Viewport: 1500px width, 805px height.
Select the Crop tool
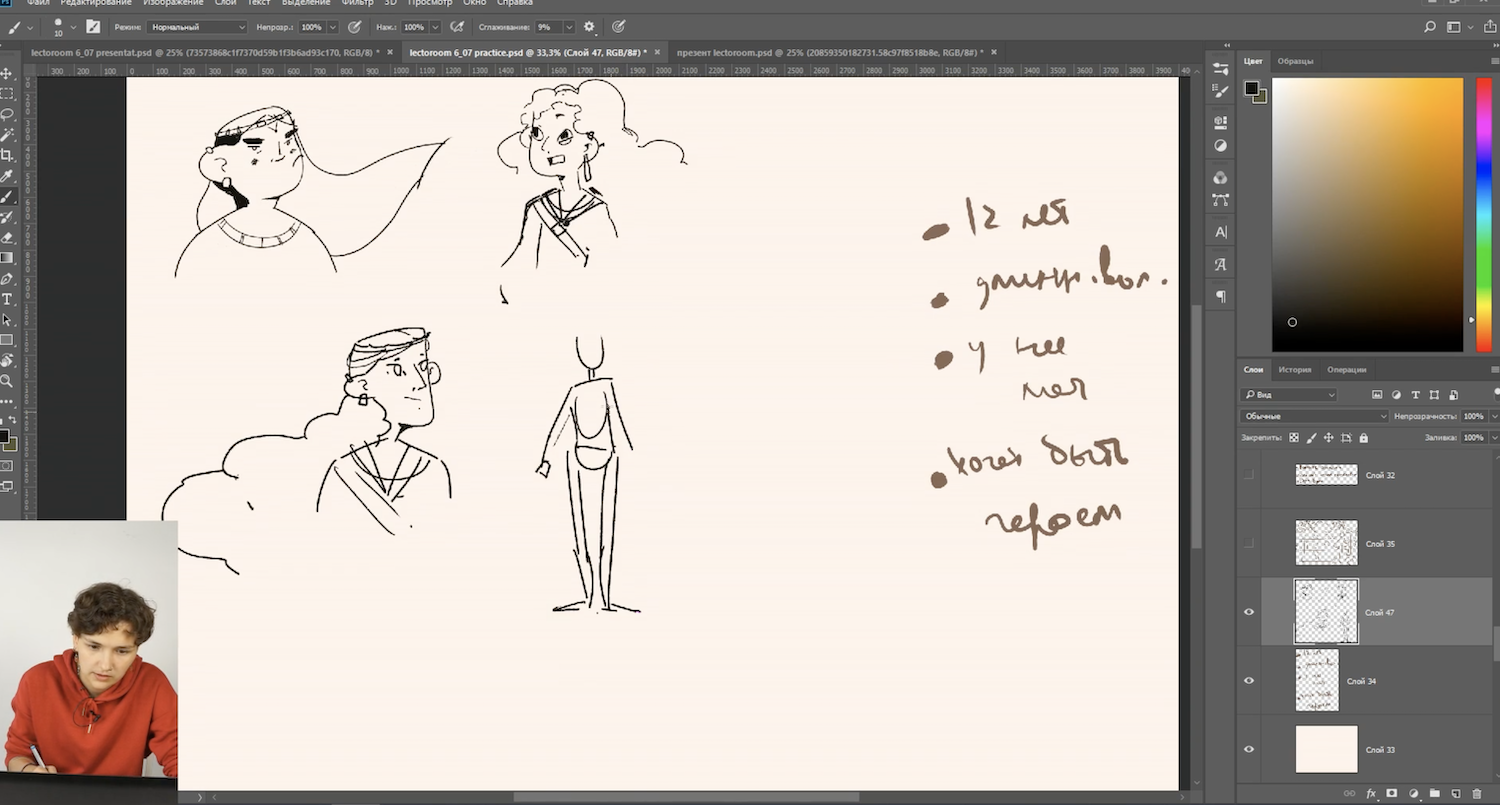[7, 155]
